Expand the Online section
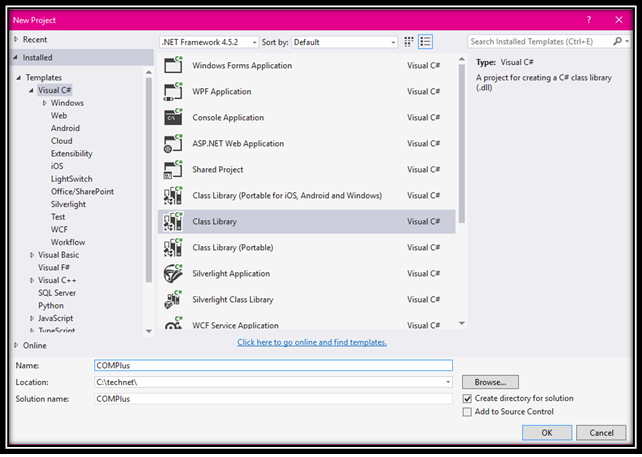The height and width of the screenshot is (457, 642). click(x=16, y=345)
